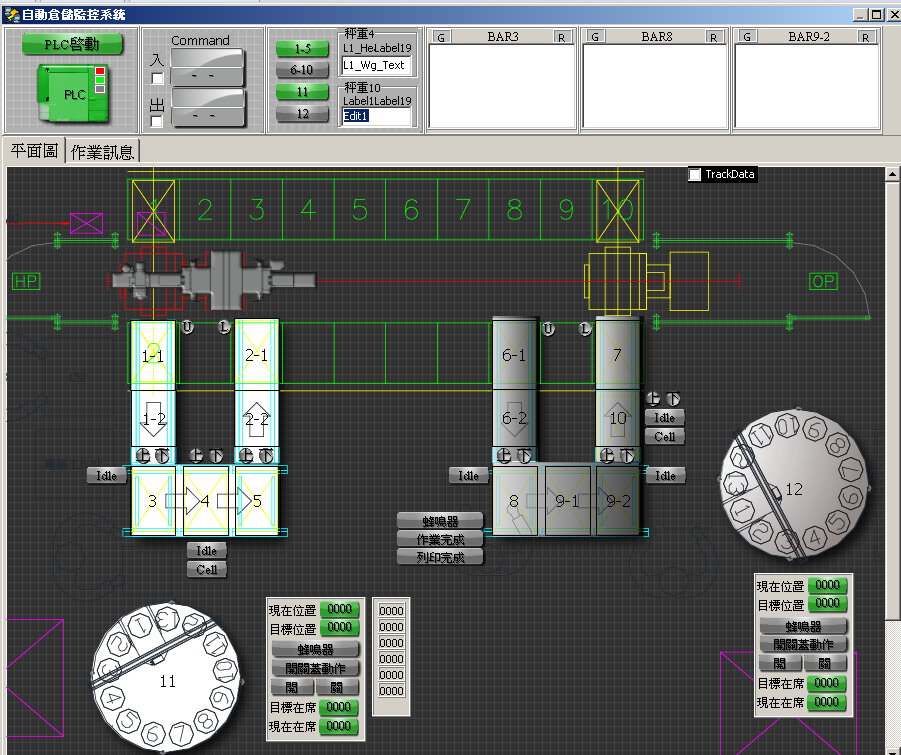901x755 pixels.
Task: Tick the 出 command checkbox
Action: click(157, 122)
